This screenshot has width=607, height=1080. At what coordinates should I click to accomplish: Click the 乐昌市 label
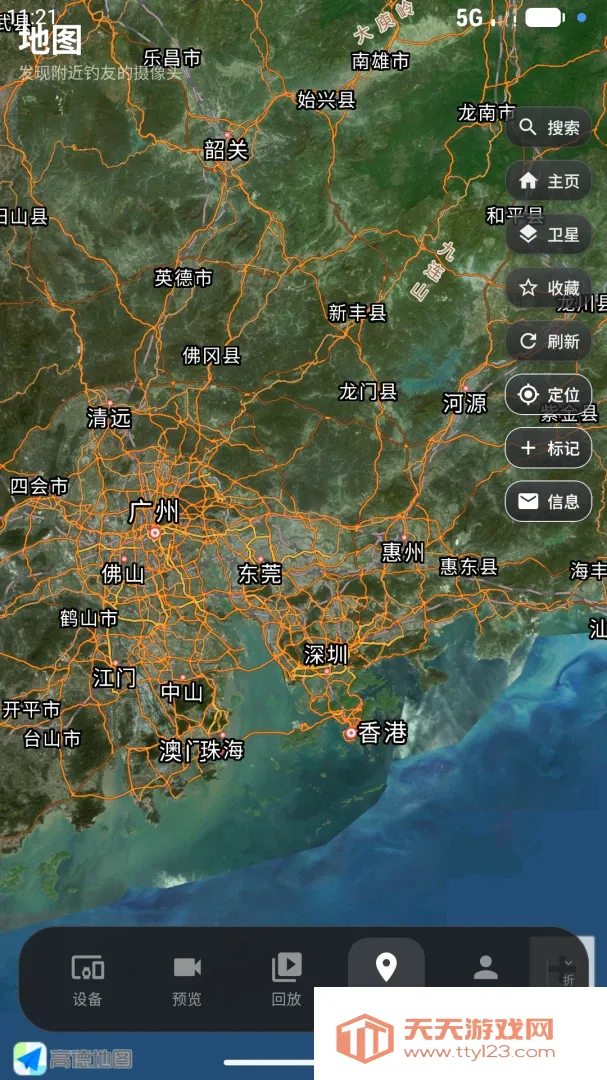click(x=172, y=58)
